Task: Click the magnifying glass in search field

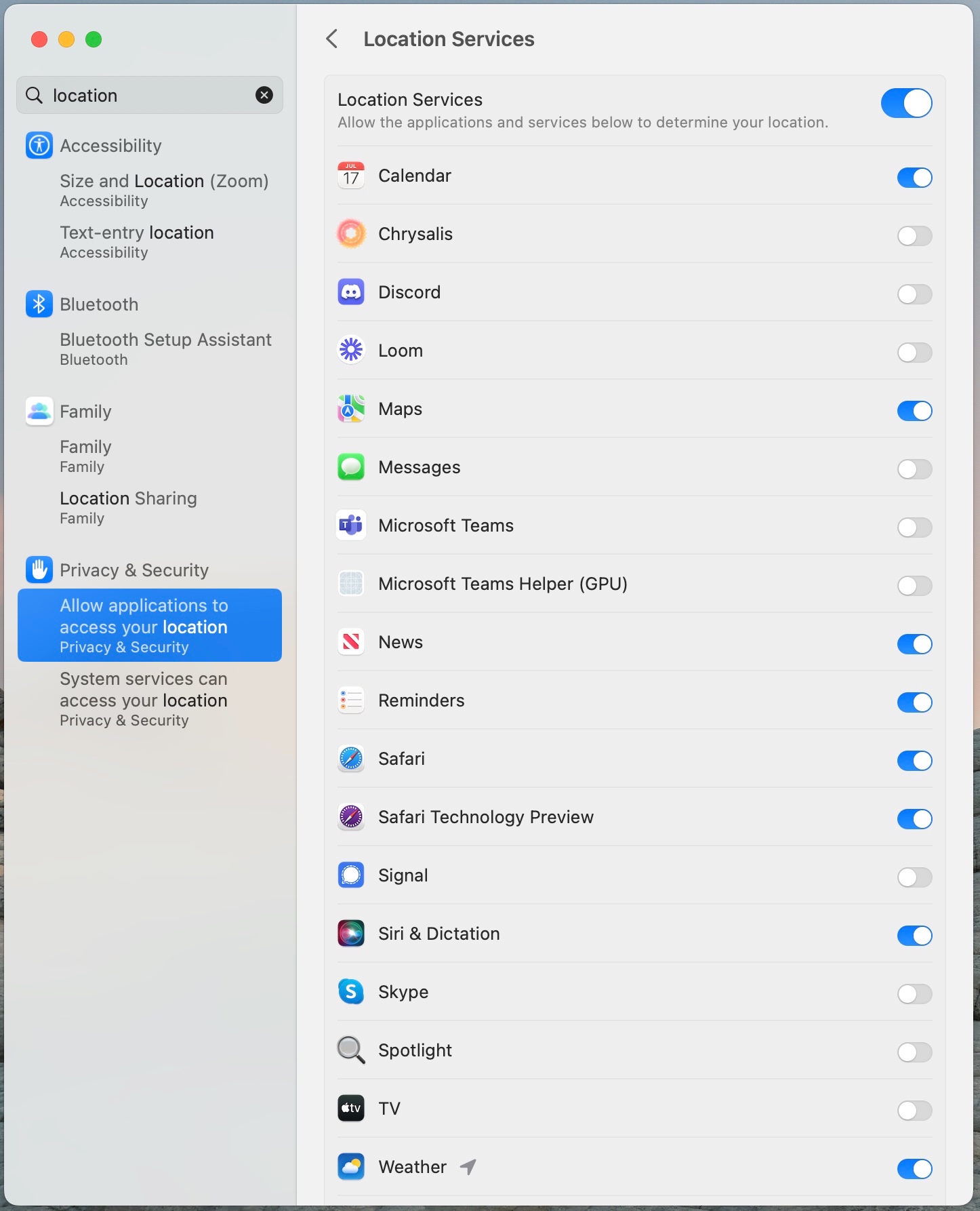Action: 34,95
